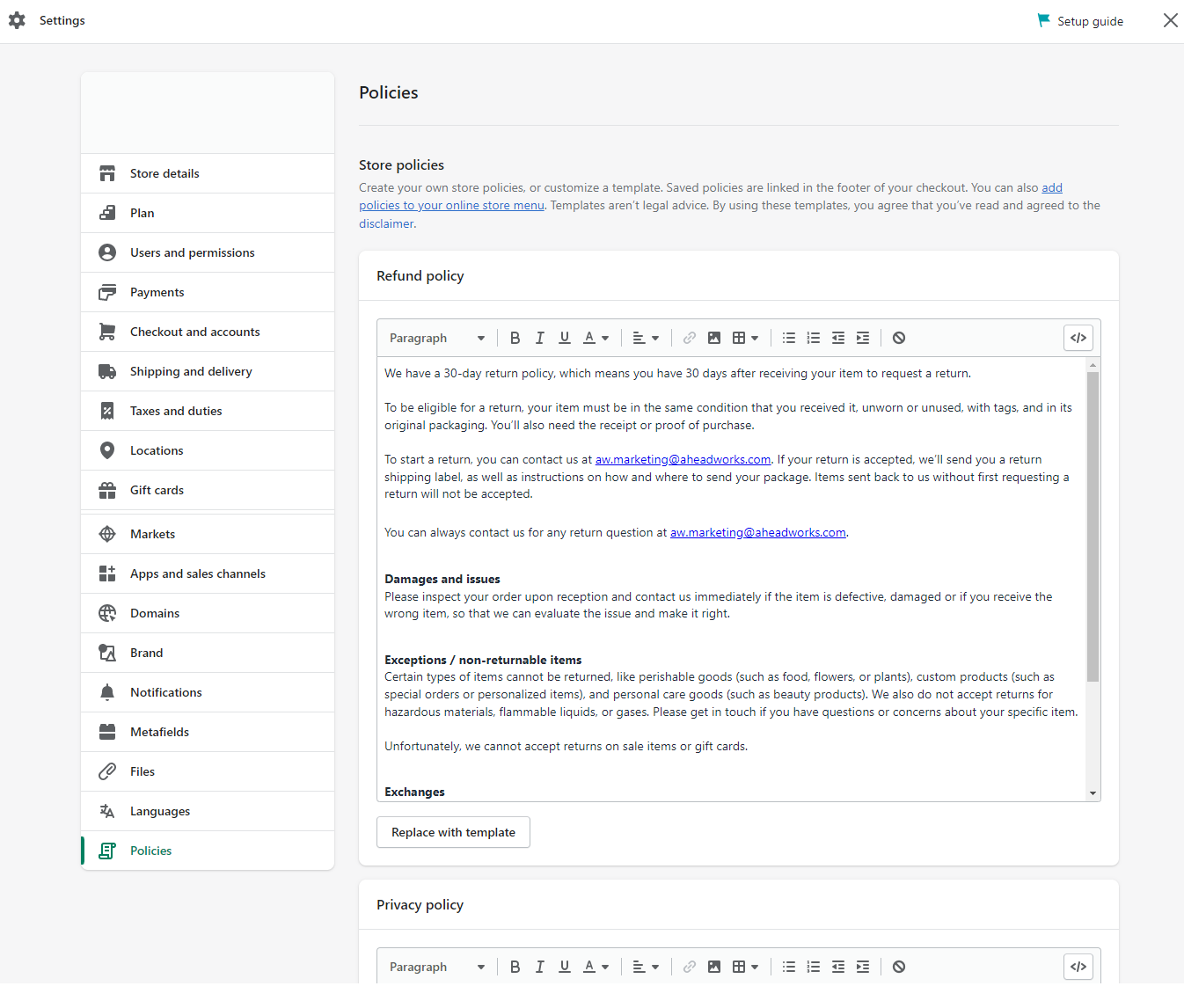Indent text in Privacy policy editor

point(863,967)
